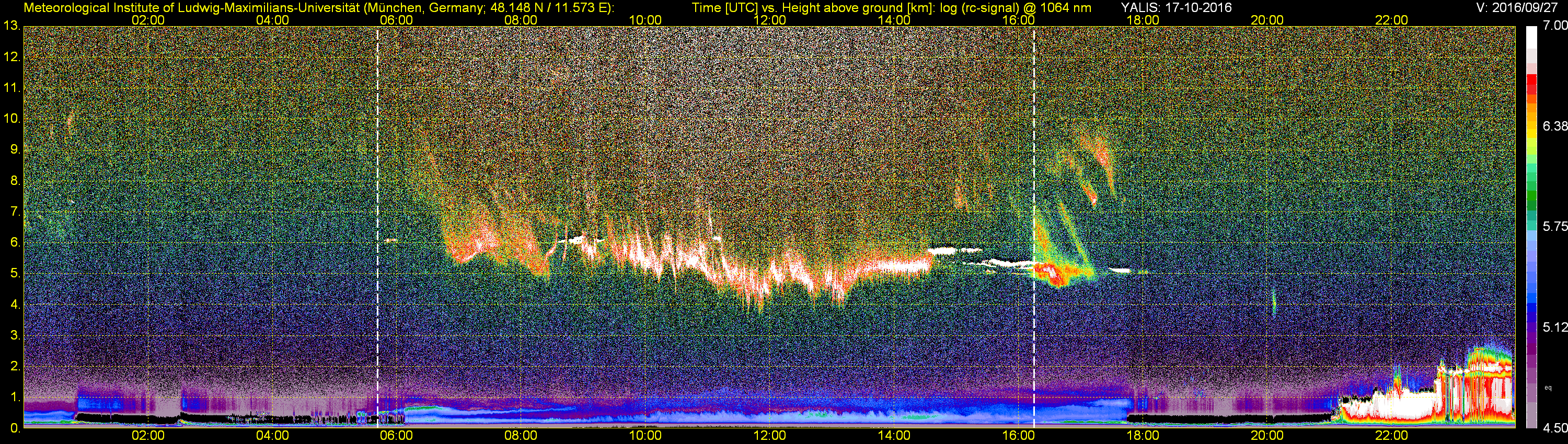Click the white dashed vertical marker before 06:00
1568x444 pixels.
click(377, 227)
